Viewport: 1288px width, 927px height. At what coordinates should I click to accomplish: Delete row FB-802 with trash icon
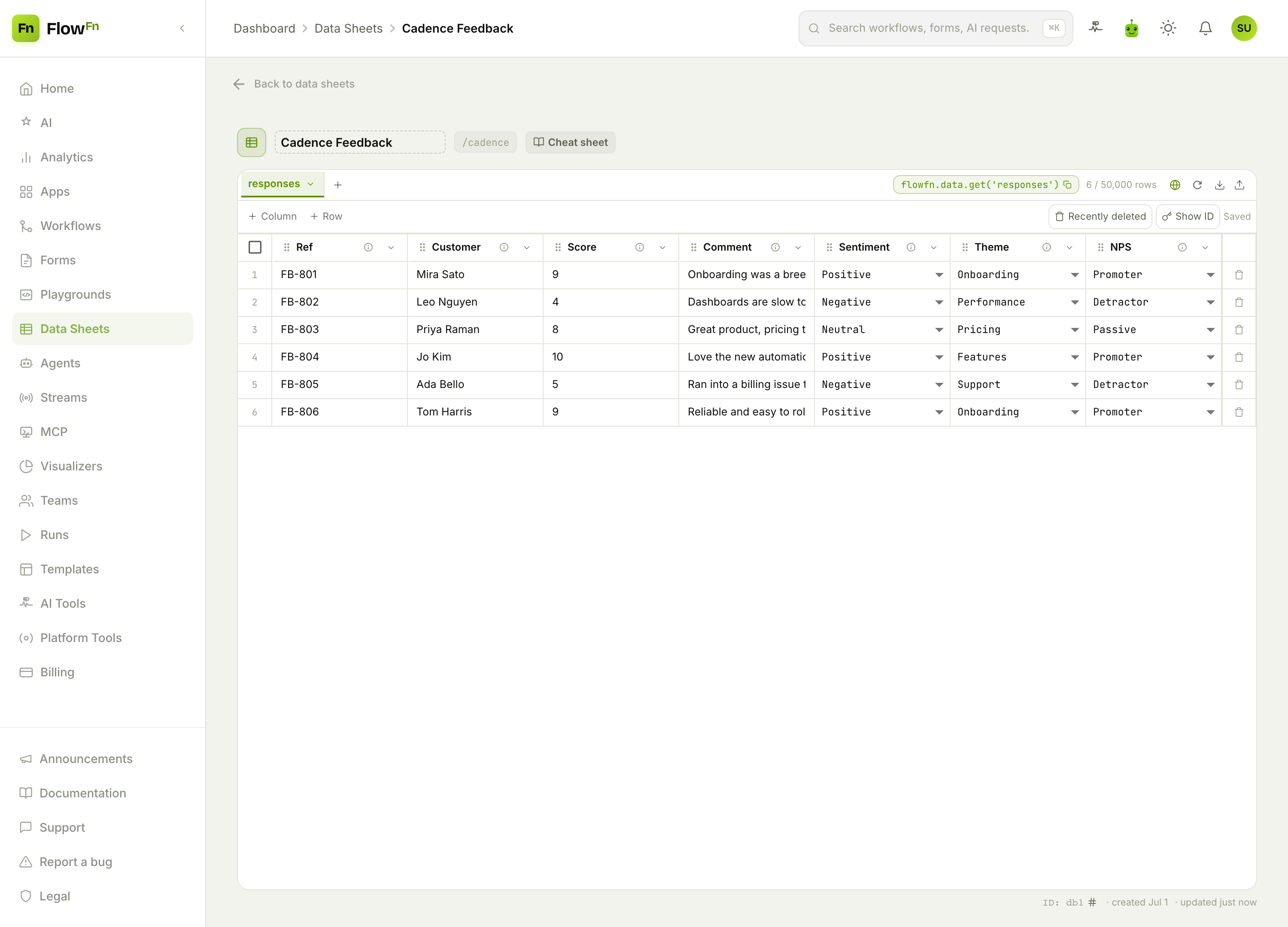click(x=1239, y=302)
